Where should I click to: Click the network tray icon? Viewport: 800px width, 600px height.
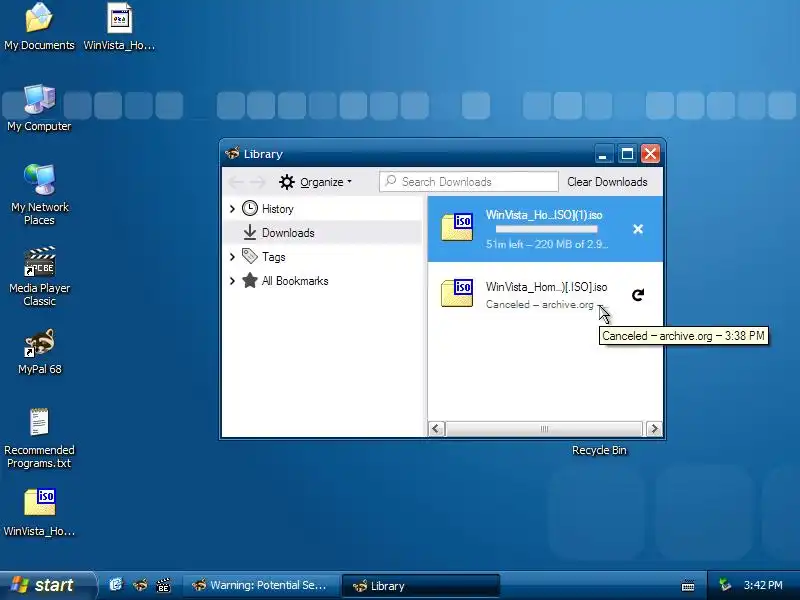point(726,585)
